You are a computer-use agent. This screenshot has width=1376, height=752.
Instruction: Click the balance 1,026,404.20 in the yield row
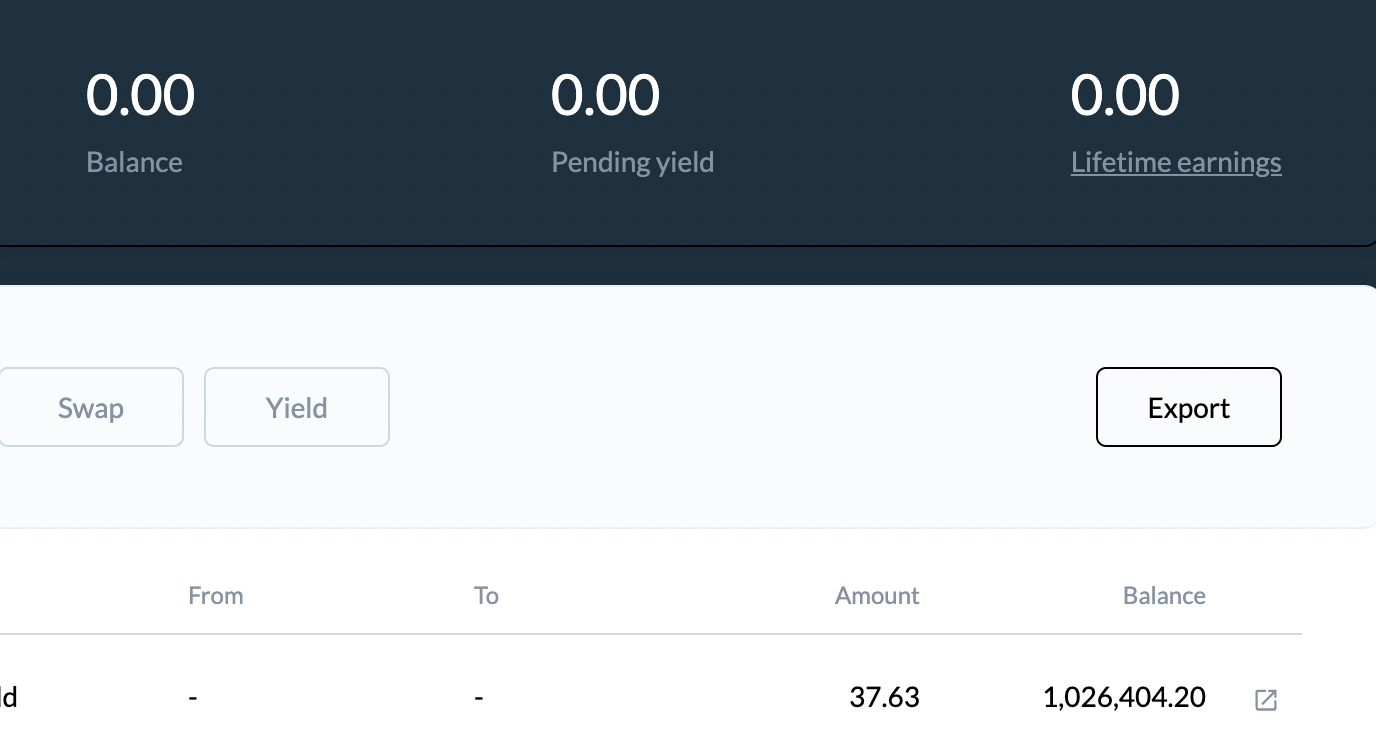tap(1124, 697)
